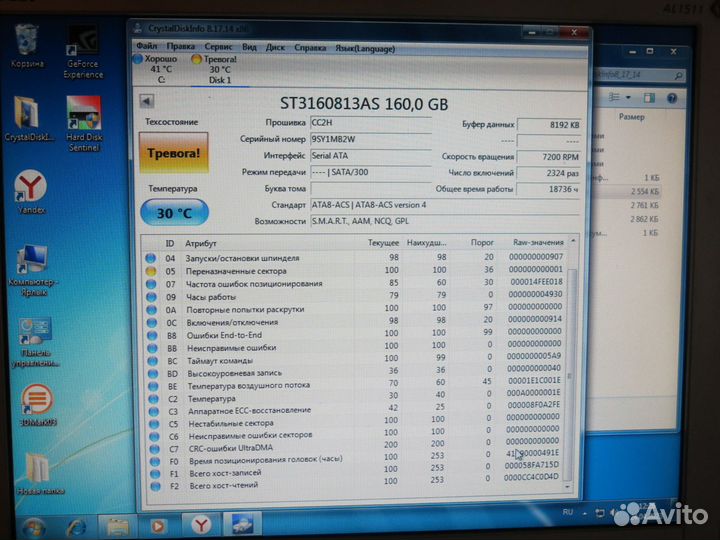
Task: Click the Буфер данных value 8192 KB
Action: coord(549,125)
